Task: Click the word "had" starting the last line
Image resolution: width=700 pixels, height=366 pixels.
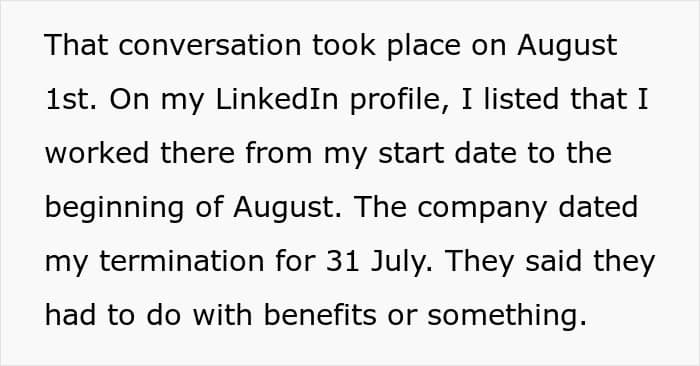Action: [x=70, y=316]
